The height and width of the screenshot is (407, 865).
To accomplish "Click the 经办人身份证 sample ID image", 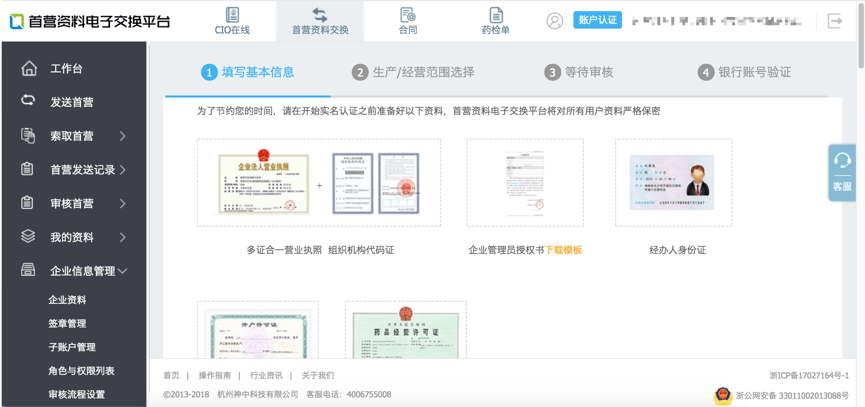I will tap(672, 183).
